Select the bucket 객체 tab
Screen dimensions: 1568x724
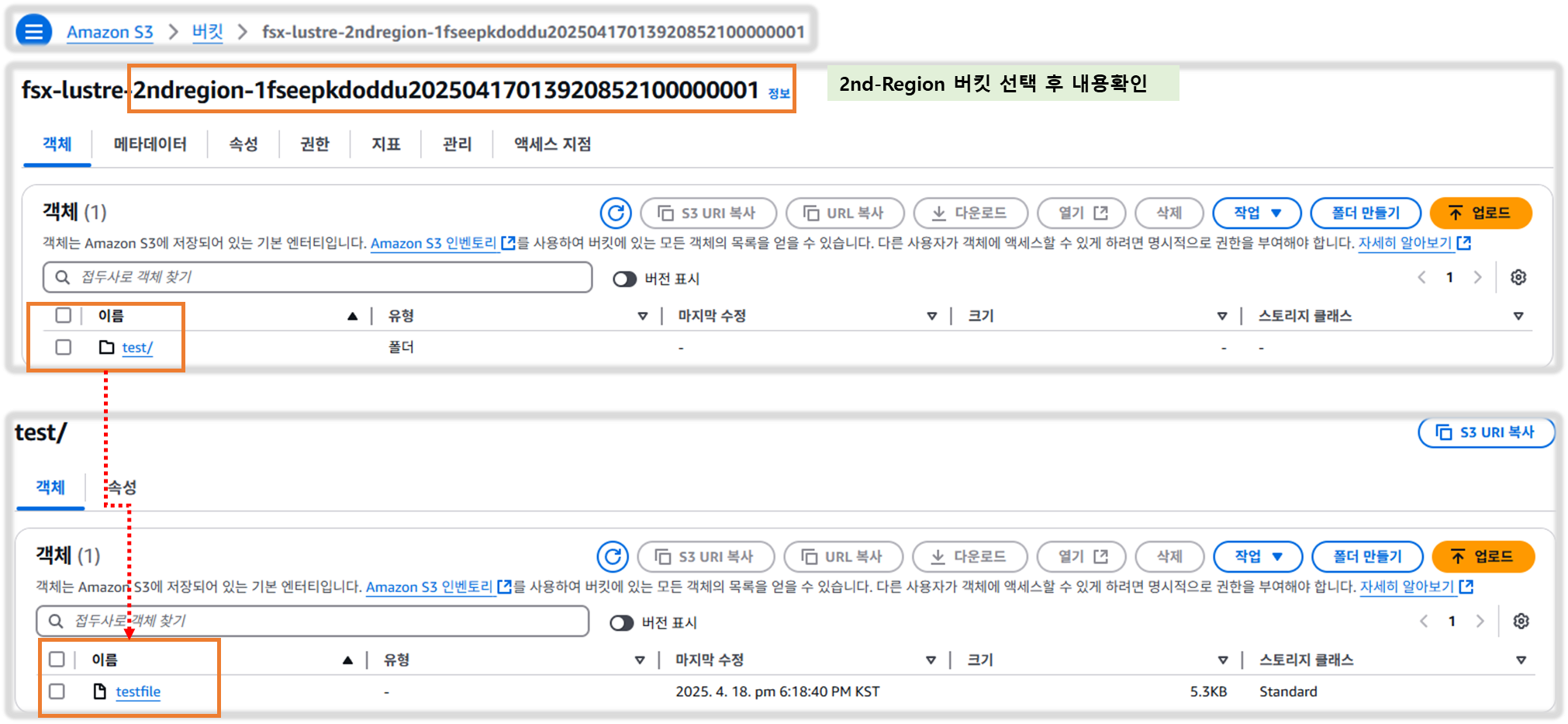pyautogui.click(x=57, y=144)
